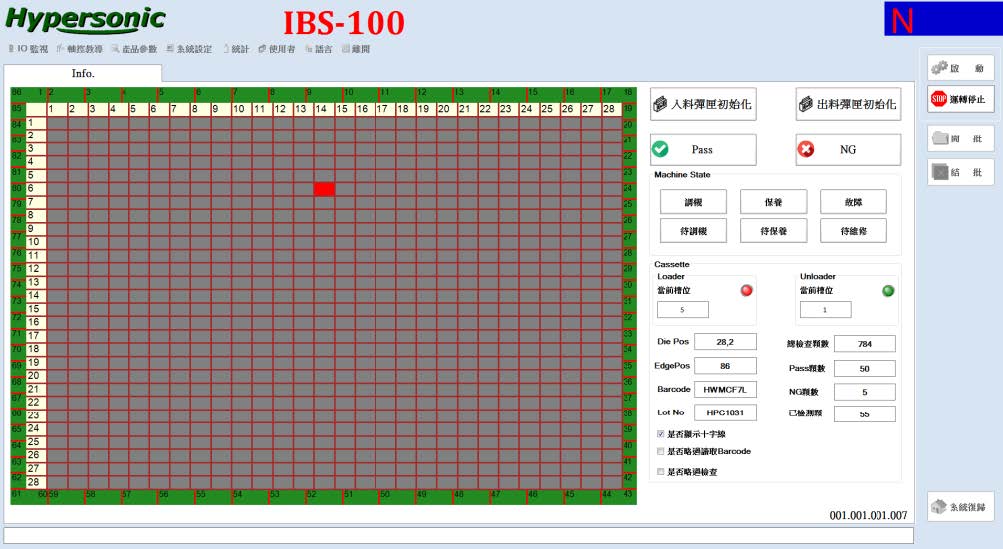Click the Barcode field HWMCF7L

click(x=725, y=389)
